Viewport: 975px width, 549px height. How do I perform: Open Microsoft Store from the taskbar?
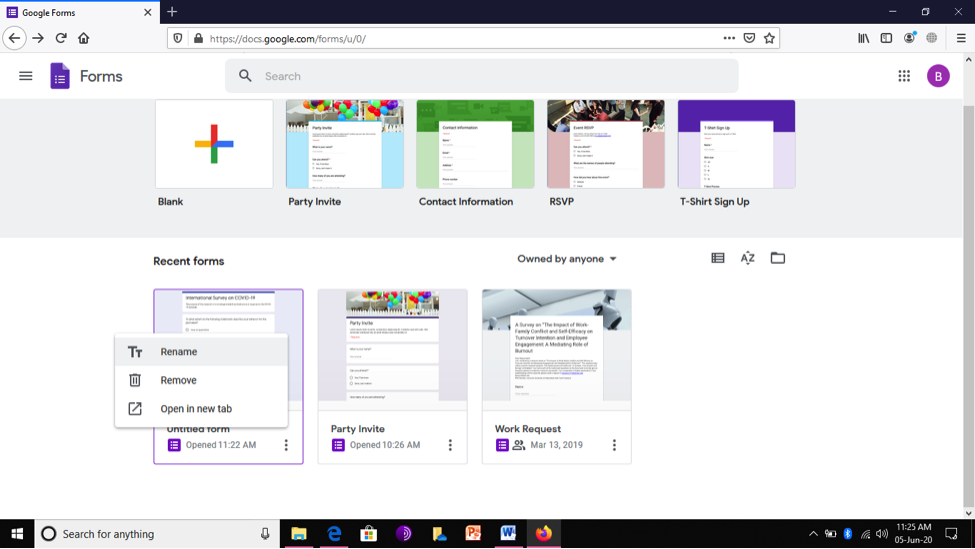coord(369,534)
